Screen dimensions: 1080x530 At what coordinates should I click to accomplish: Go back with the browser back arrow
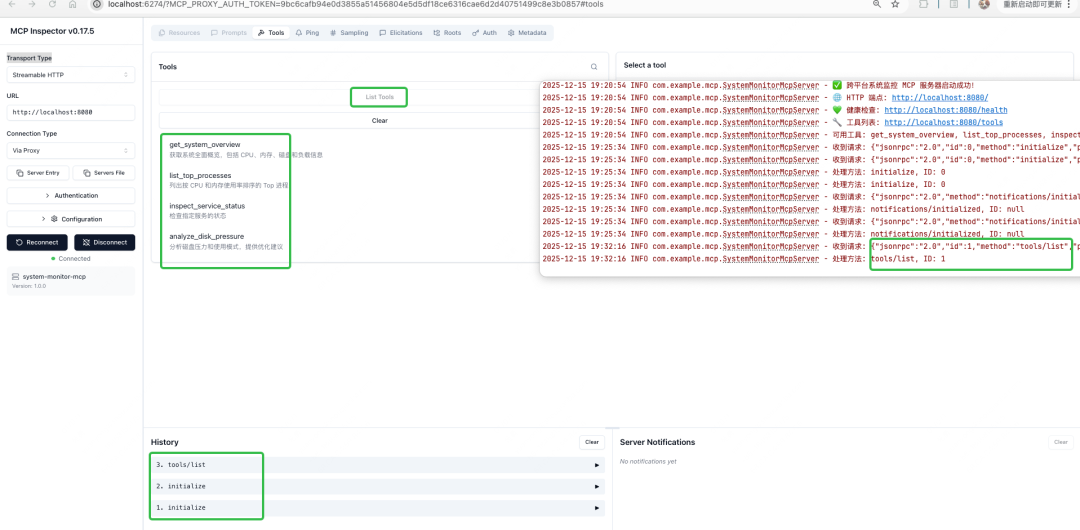[11, 4]
